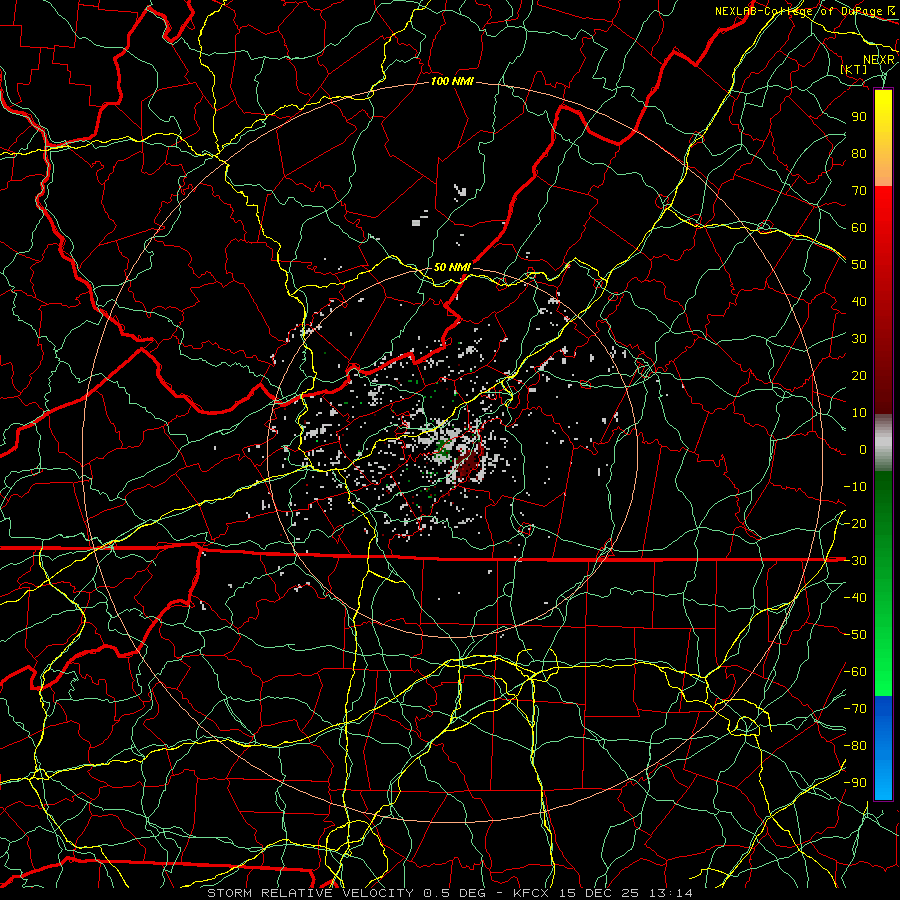Click the 20 value on the velocity scale

(x=859, y=376)
